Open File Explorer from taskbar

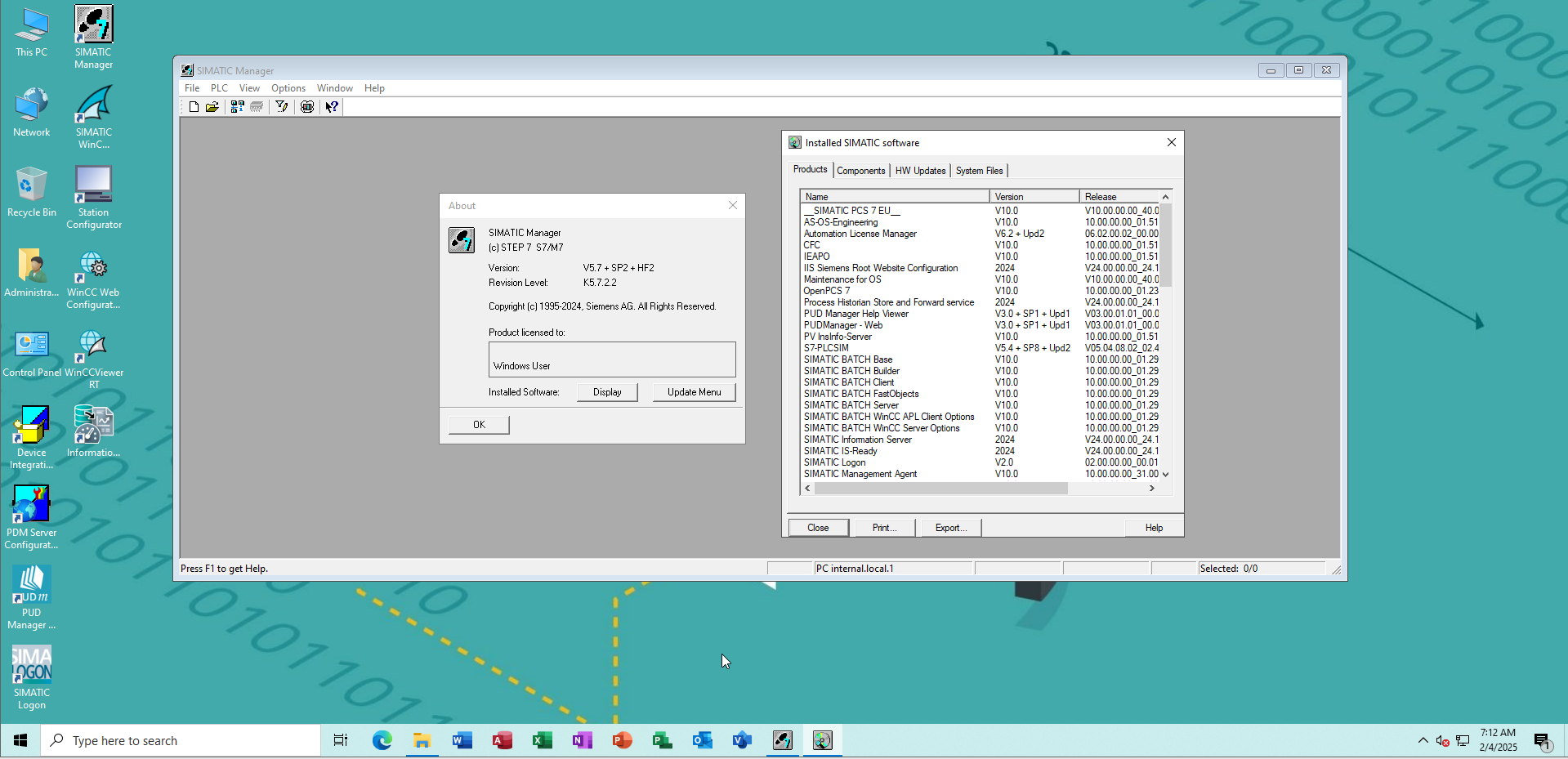click(x=422, y=740)
